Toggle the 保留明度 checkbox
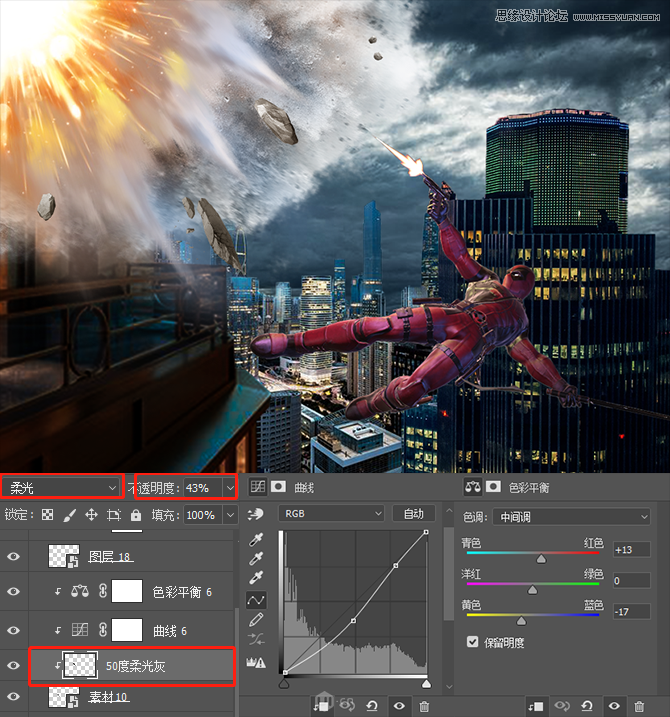 [x=472, y=642]
